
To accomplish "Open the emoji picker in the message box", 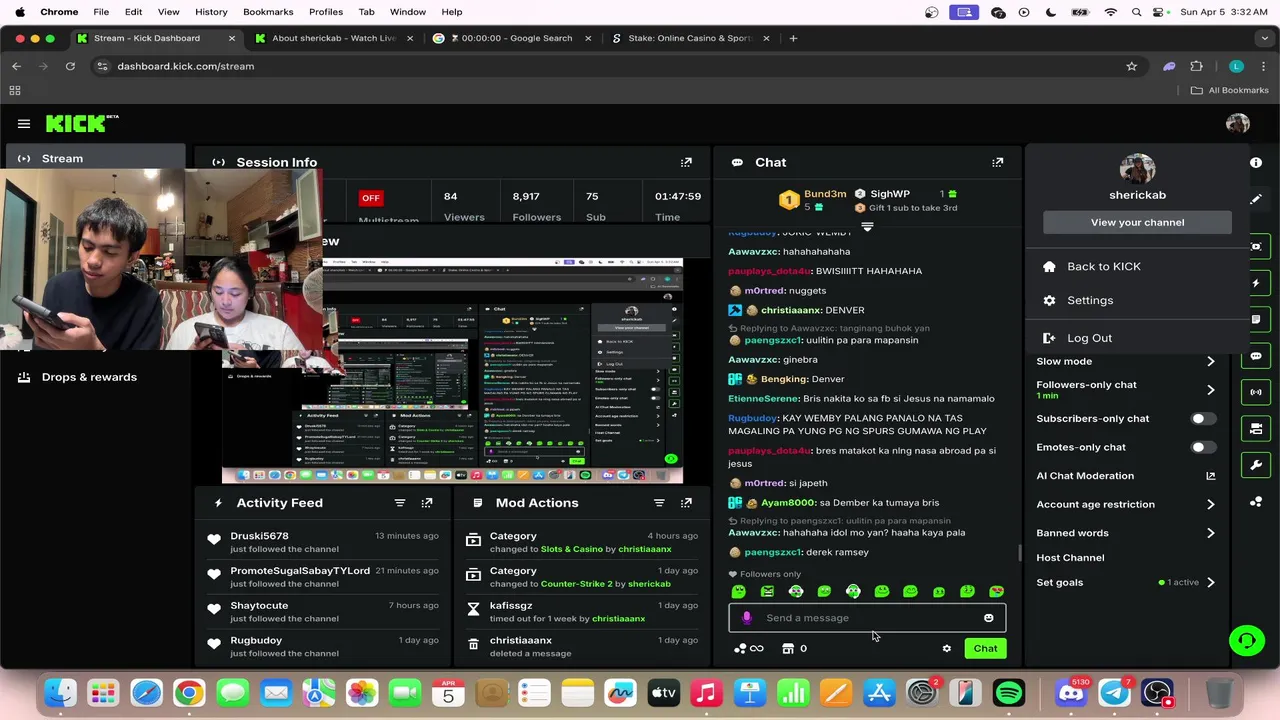I will coord(989,618).
